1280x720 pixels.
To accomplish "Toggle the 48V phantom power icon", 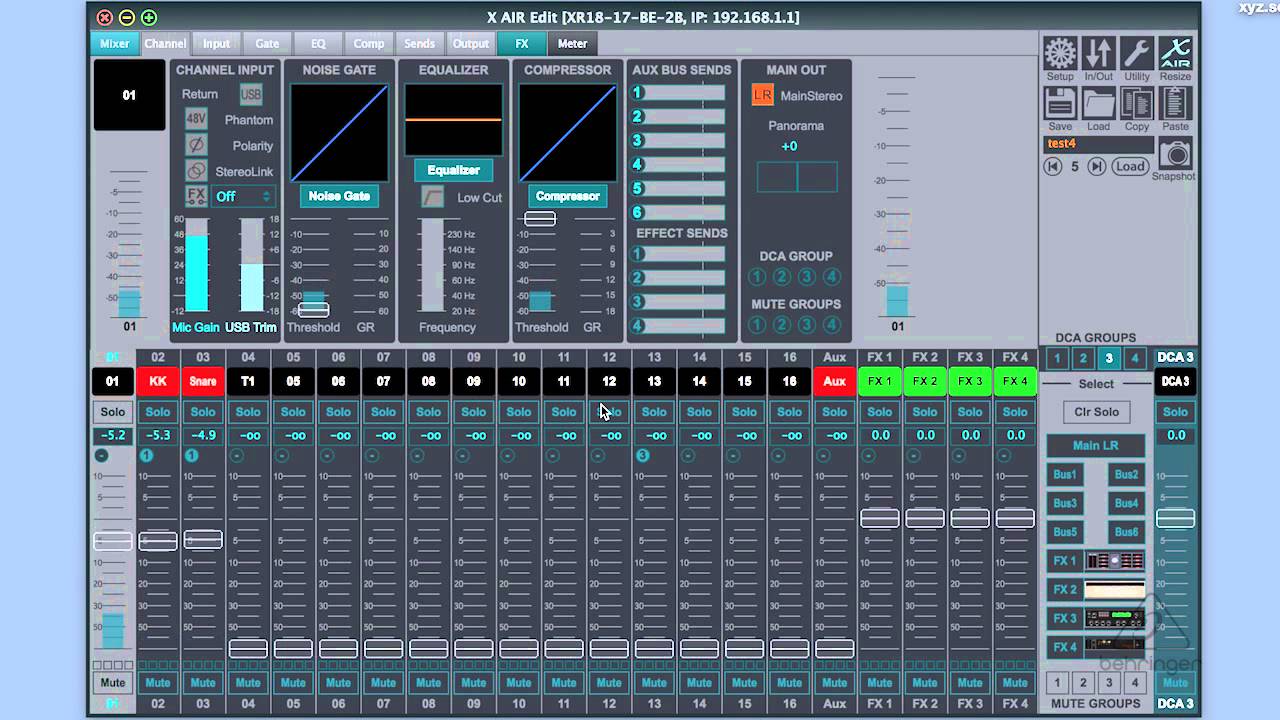I will pyautogui.click(x=196, y=119).
